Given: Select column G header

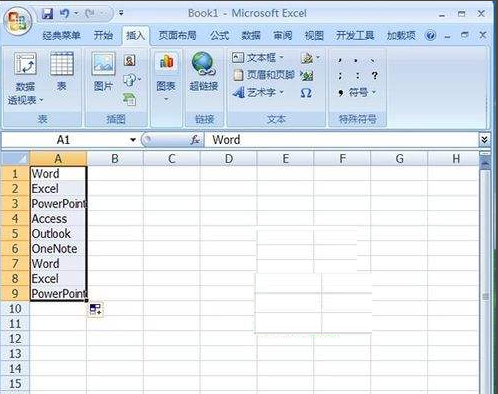Looking at the screenshot, I should (x=399, y=159).
